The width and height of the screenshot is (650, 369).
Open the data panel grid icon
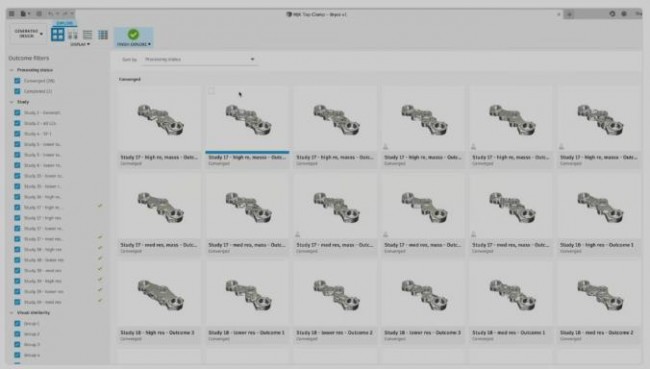tap(12, 14)
